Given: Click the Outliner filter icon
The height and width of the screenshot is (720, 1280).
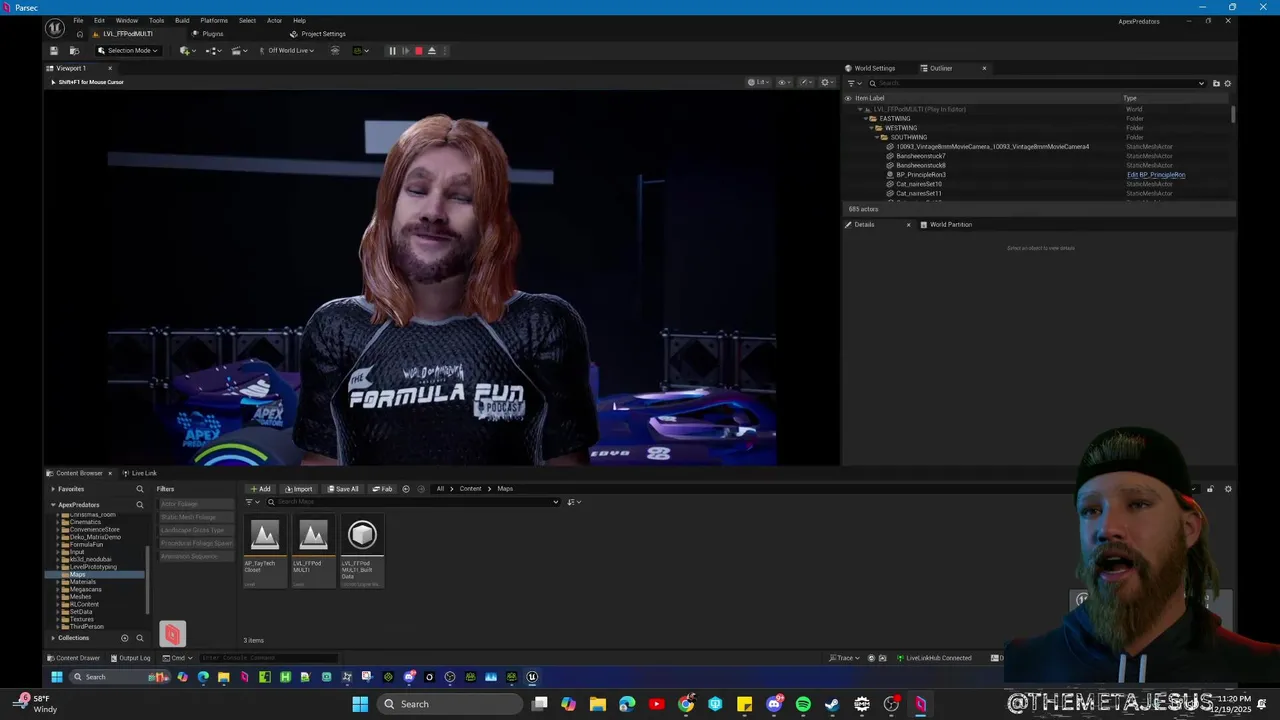Looking at the screenshot, I should (852, 83).
